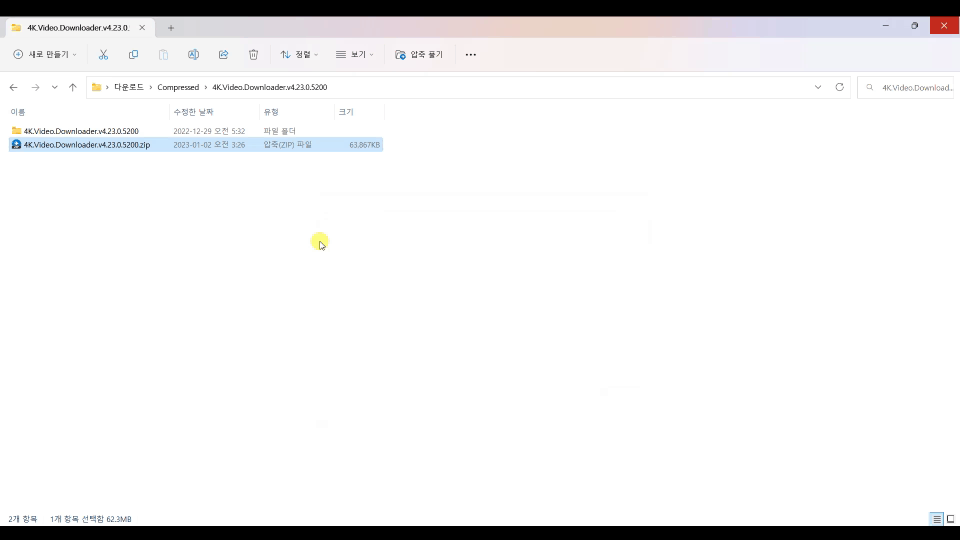Image resolution: width=960 pixels, height=540 pixels.
Task: Click the folder icon in address bar
Action: 96,87
